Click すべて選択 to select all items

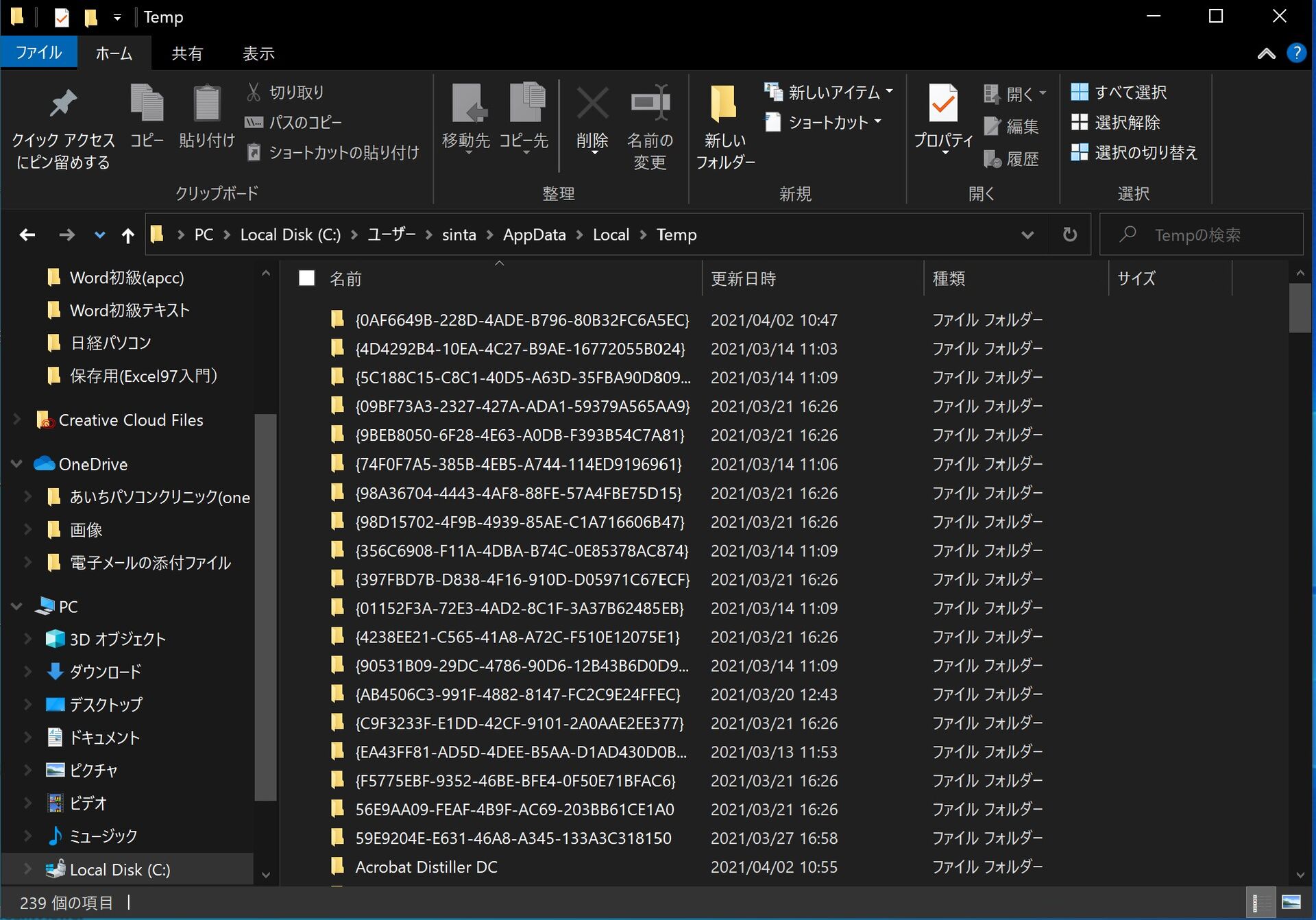point(1120,92)
